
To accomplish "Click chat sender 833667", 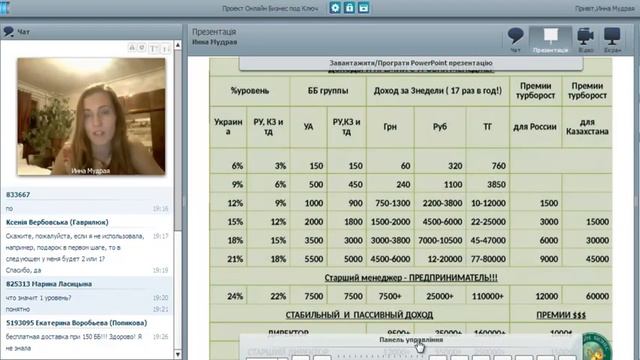I will 18,195.
